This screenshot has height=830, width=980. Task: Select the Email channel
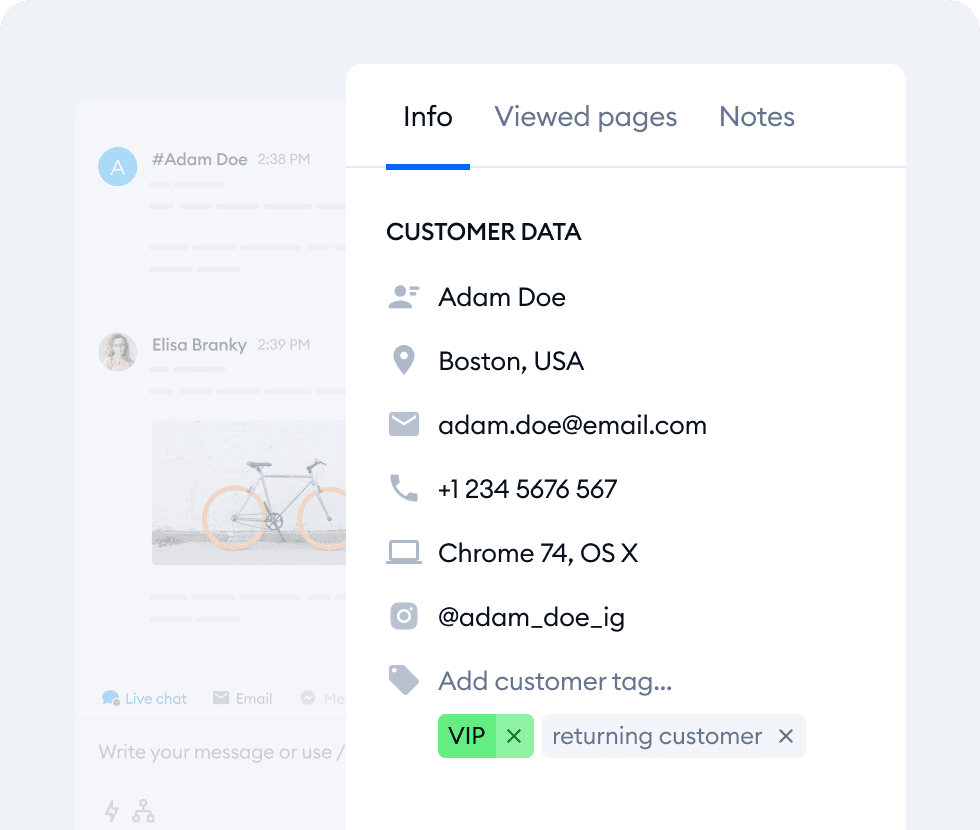[242, 698]
